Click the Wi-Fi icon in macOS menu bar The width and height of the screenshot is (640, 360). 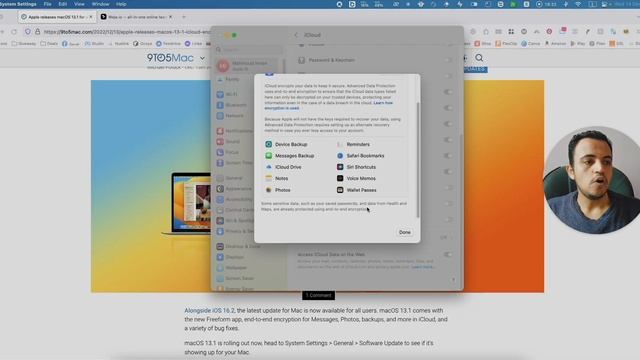pos(578,4)
